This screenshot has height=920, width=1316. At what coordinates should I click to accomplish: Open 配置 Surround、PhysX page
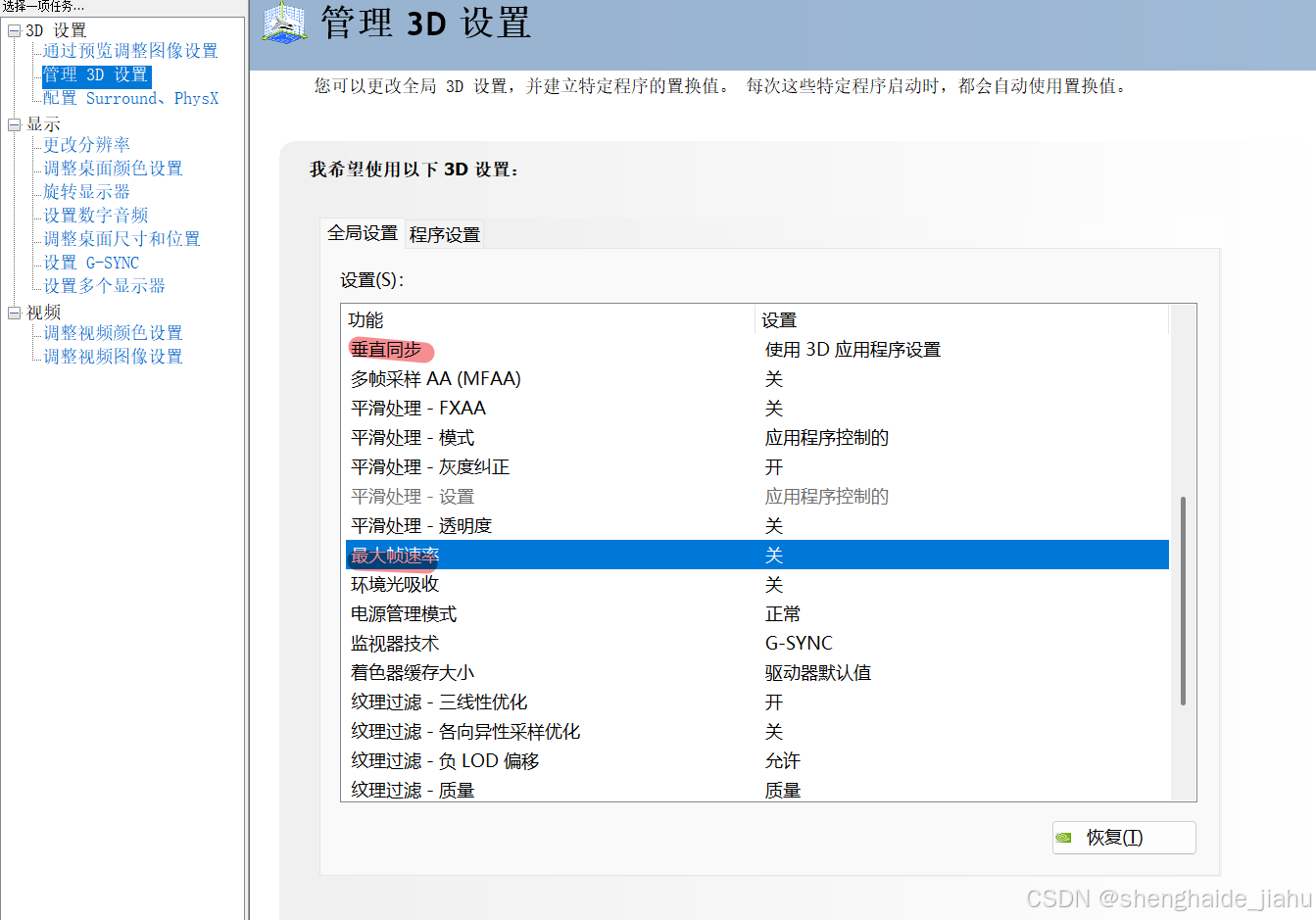[130, 98]
